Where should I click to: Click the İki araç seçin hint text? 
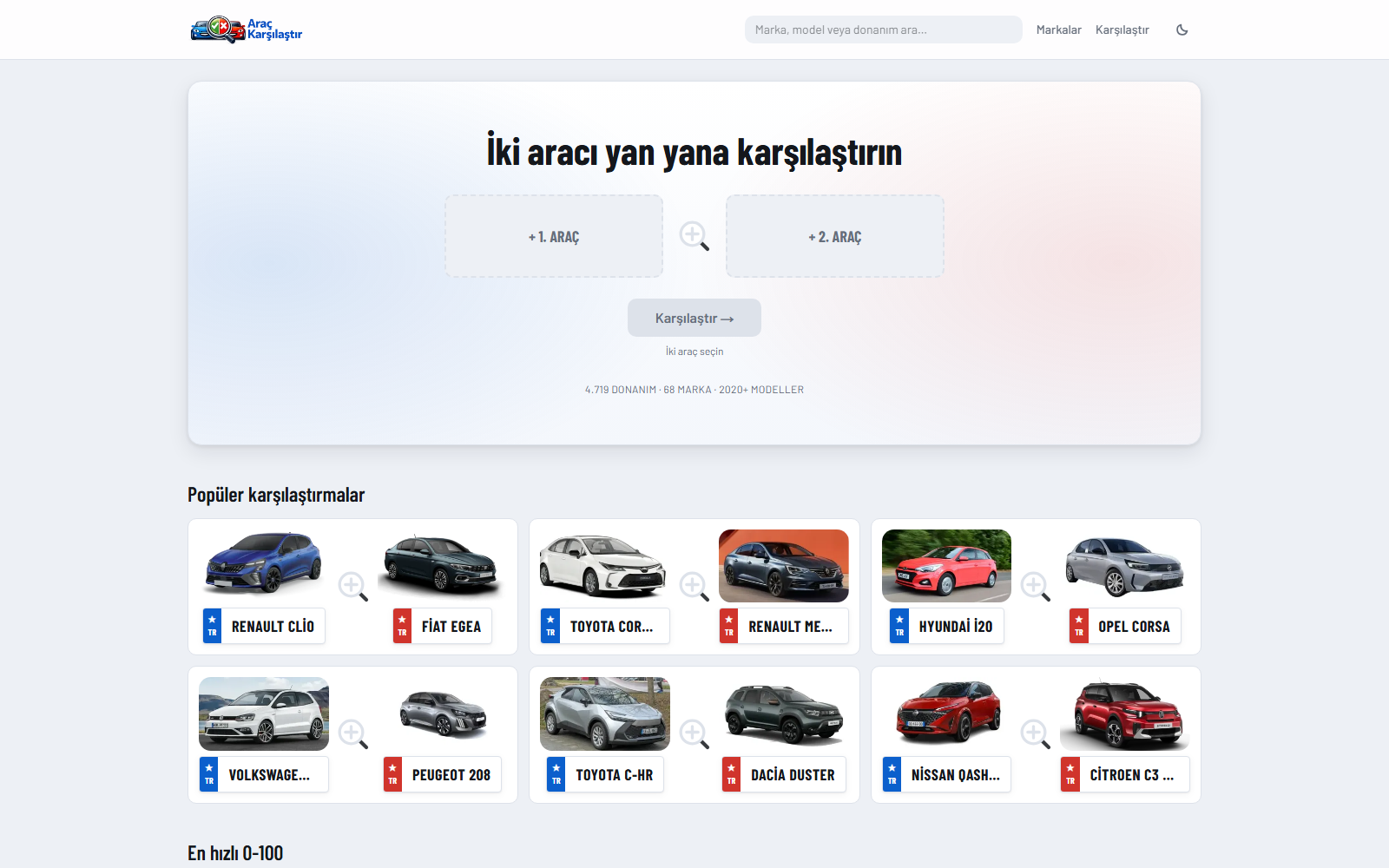pos(694,352)
